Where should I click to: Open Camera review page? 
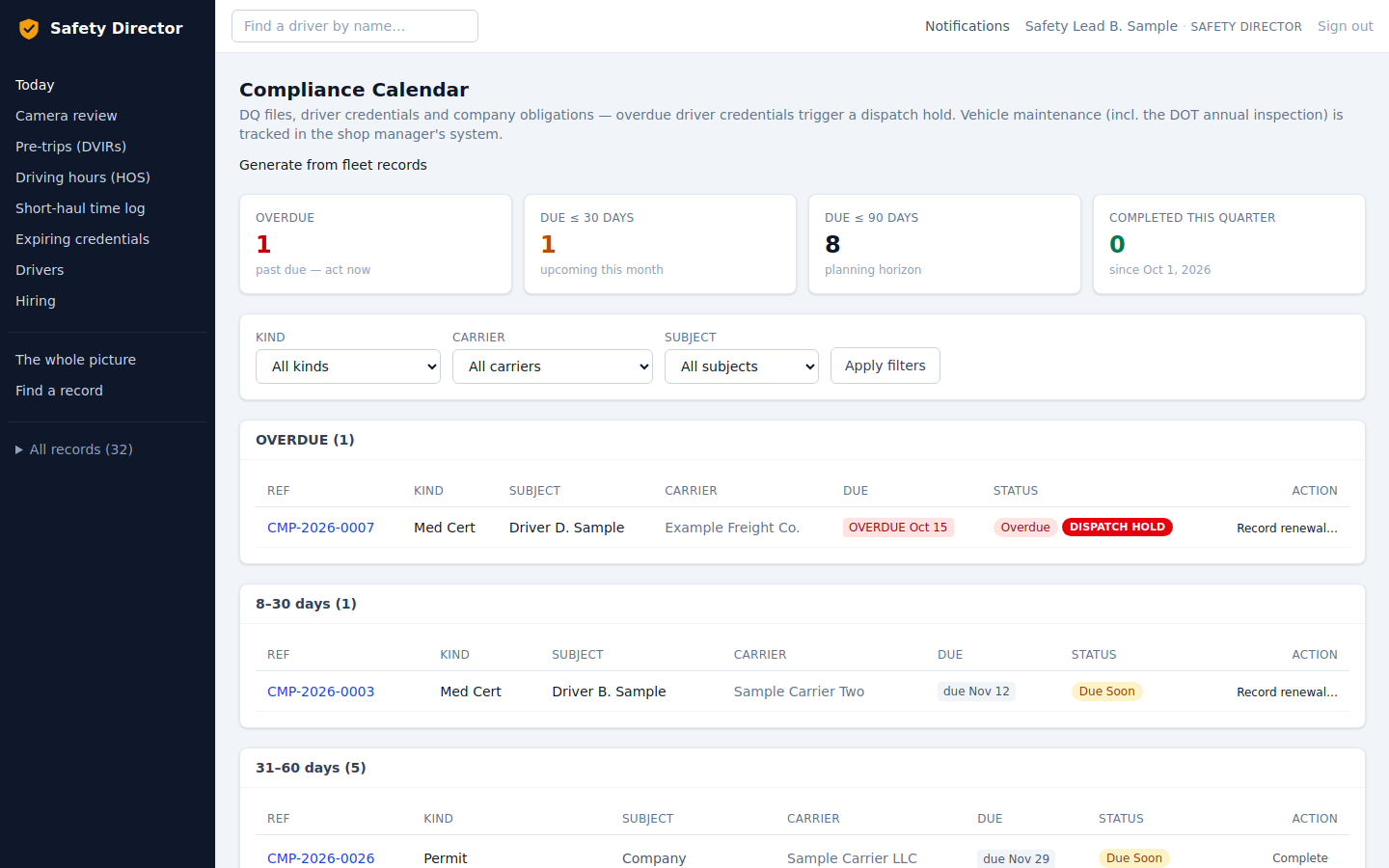[x=67, y=116]
